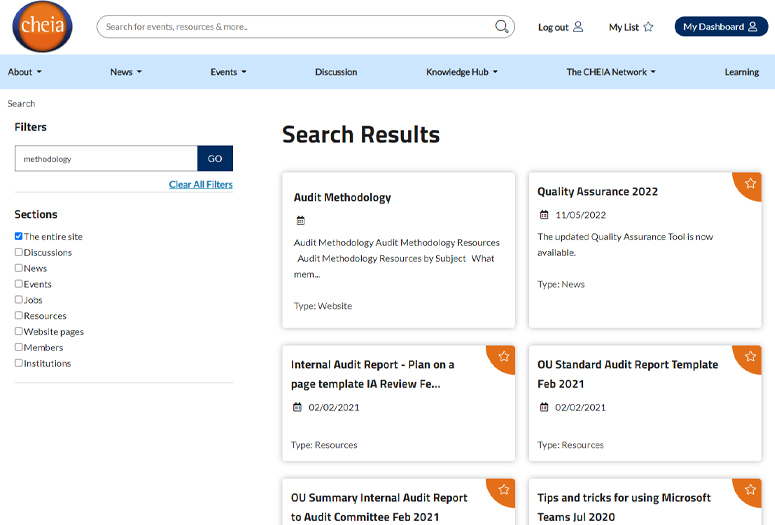Open the Discussion nav item
Viewport: 775px width, 525px height.
336,72
